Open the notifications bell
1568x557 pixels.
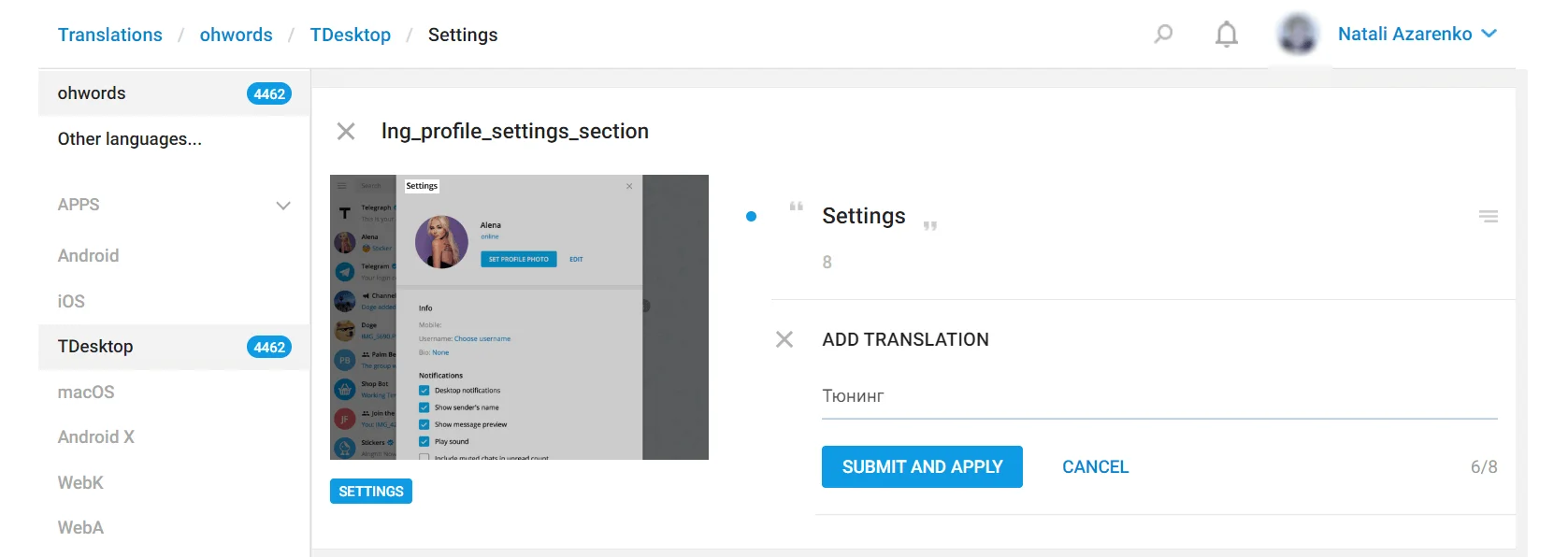1226,35
